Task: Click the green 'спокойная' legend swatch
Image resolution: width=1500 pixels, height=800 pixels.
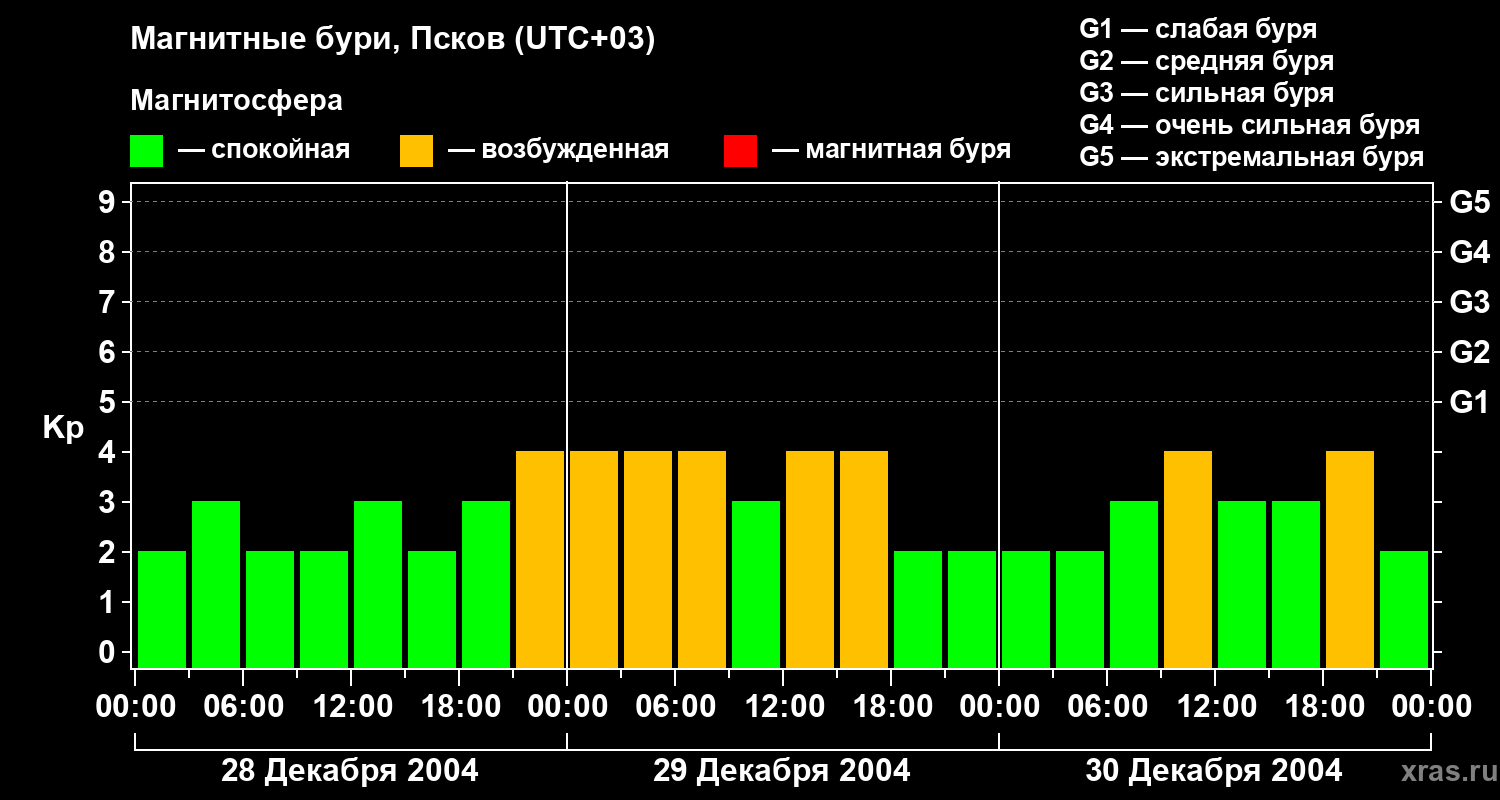Action: point(146,151)
